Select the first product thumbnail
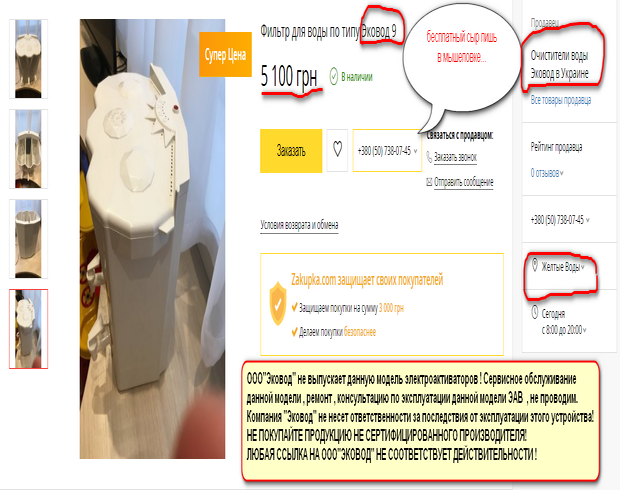The width and height of the screenshot is (620, 490). point(28,59)
